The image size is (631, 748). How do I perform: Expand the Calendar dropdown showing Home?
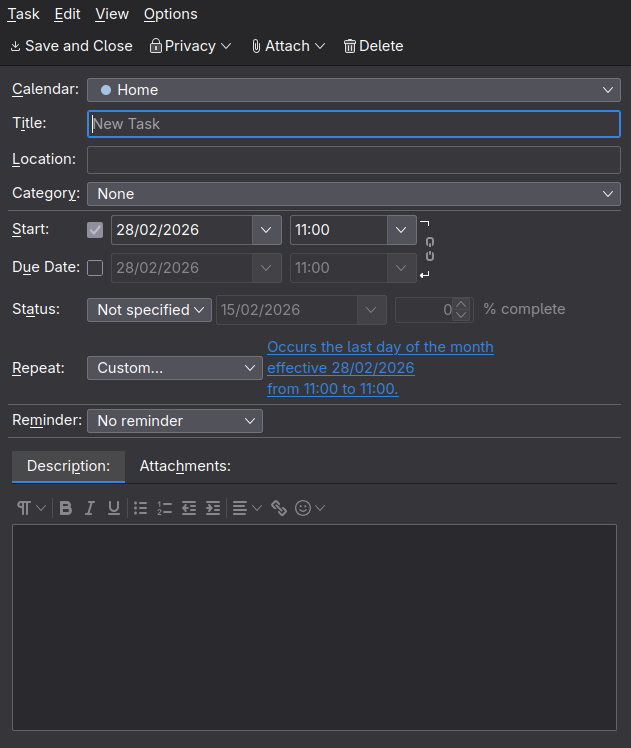353,90
